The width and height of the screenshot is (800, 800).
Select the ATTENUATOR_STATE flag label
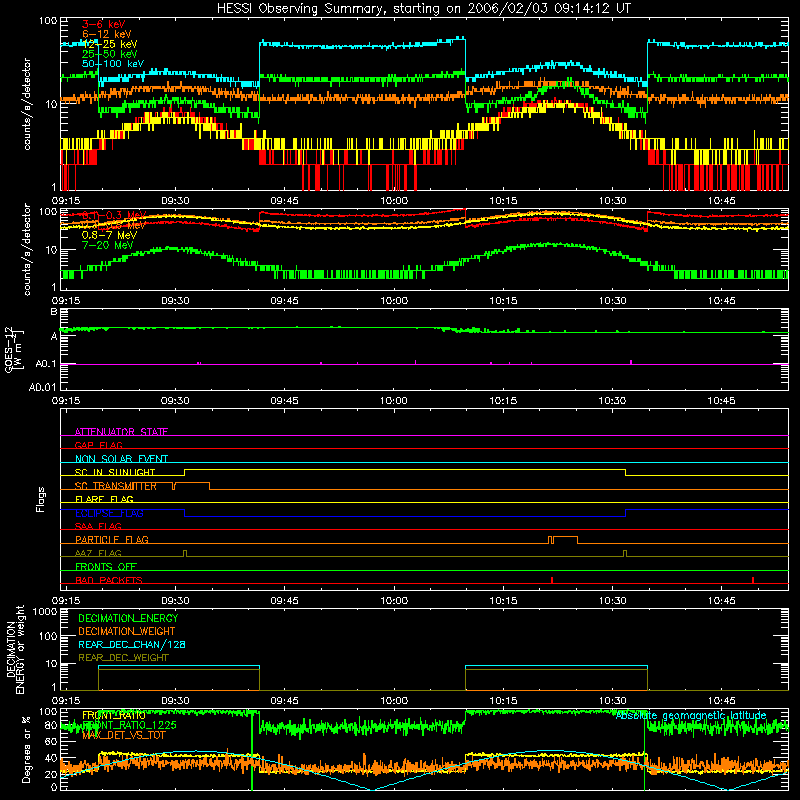coord(121,432)
